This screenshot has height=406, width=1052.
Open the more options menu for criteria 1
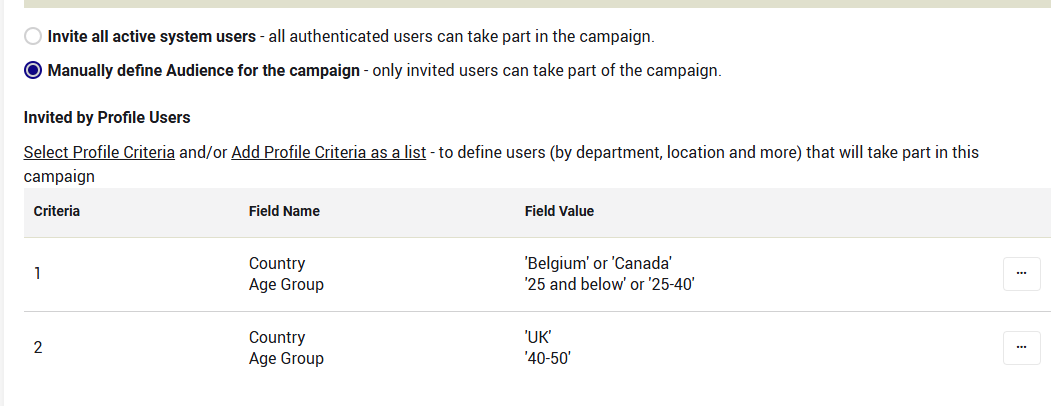click(x=1021, y=273)
